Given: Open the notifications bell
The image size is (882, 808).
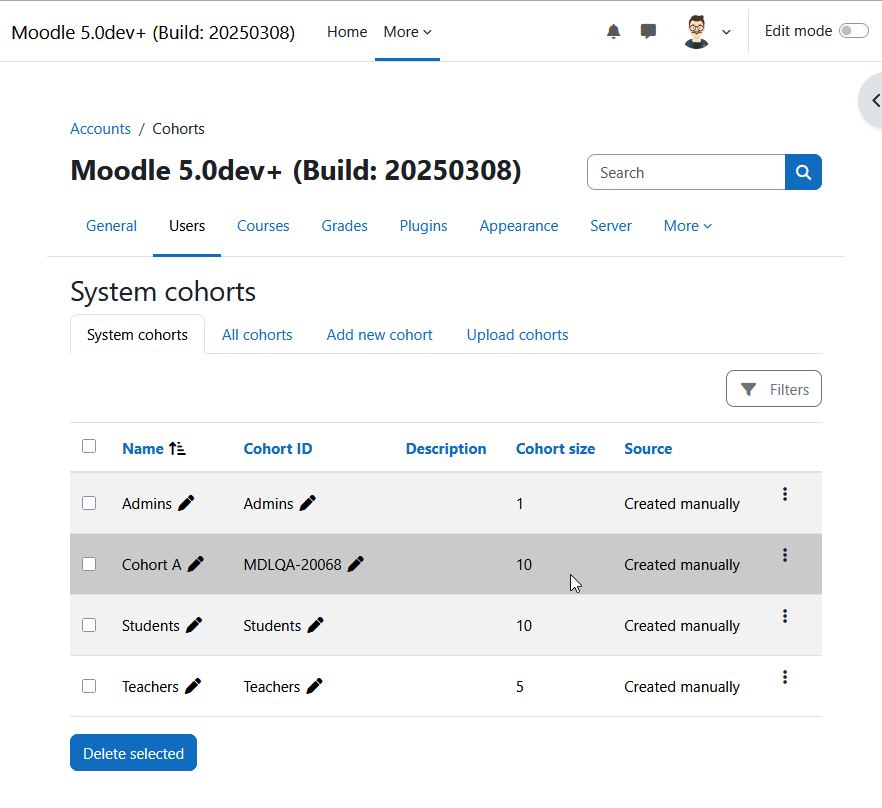Looking at the screenshot, I should pos(613,32).
